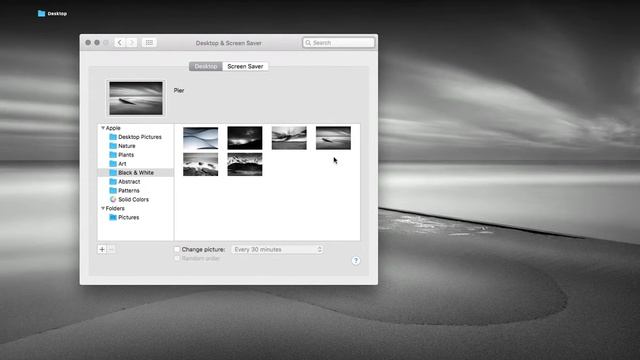Minimize the Desktop & Screen Saver window

pyautogui.click(x=97, y=42)
